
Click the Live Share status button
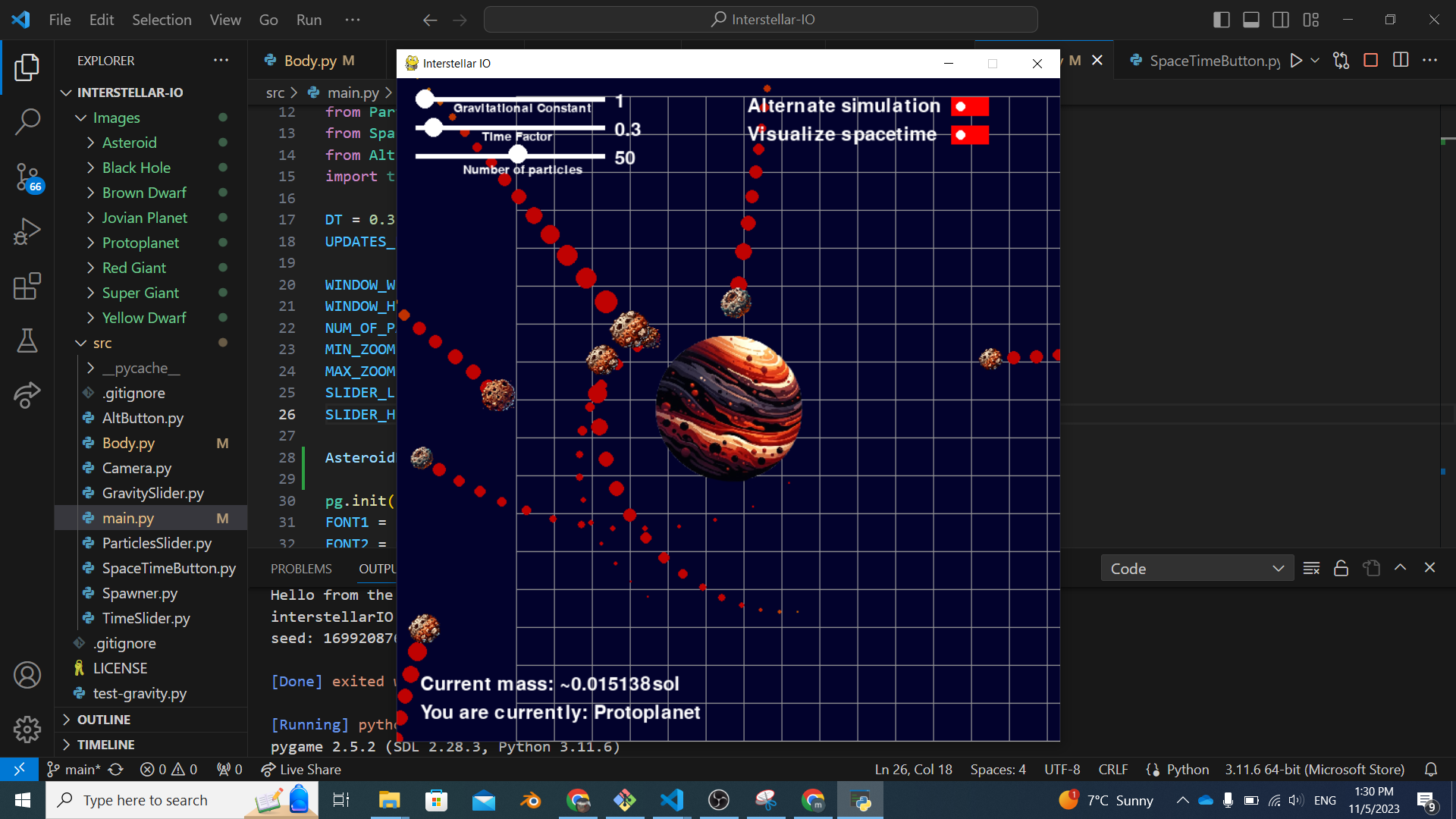pyautogui.click(x=301, y=770)
